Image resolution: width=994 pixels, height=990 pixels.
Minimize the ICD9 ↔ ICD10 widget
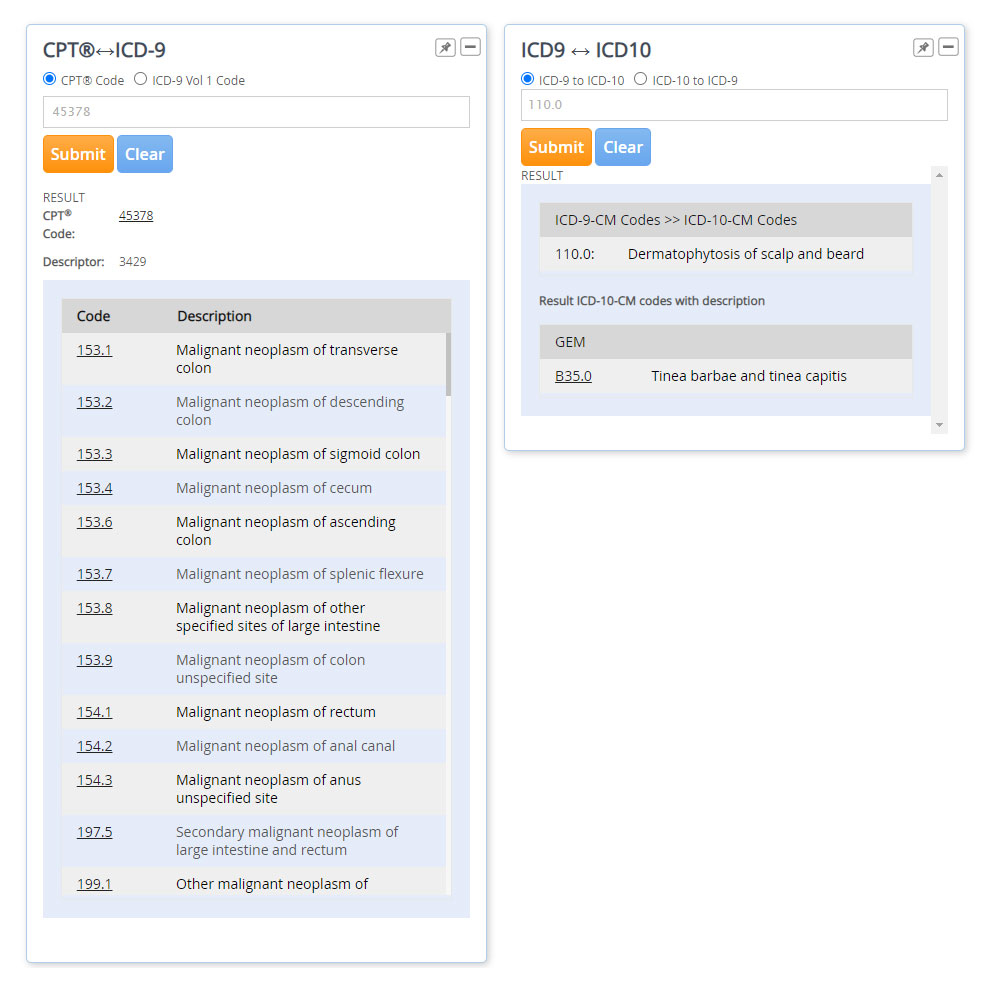click(x=948, y=46)
